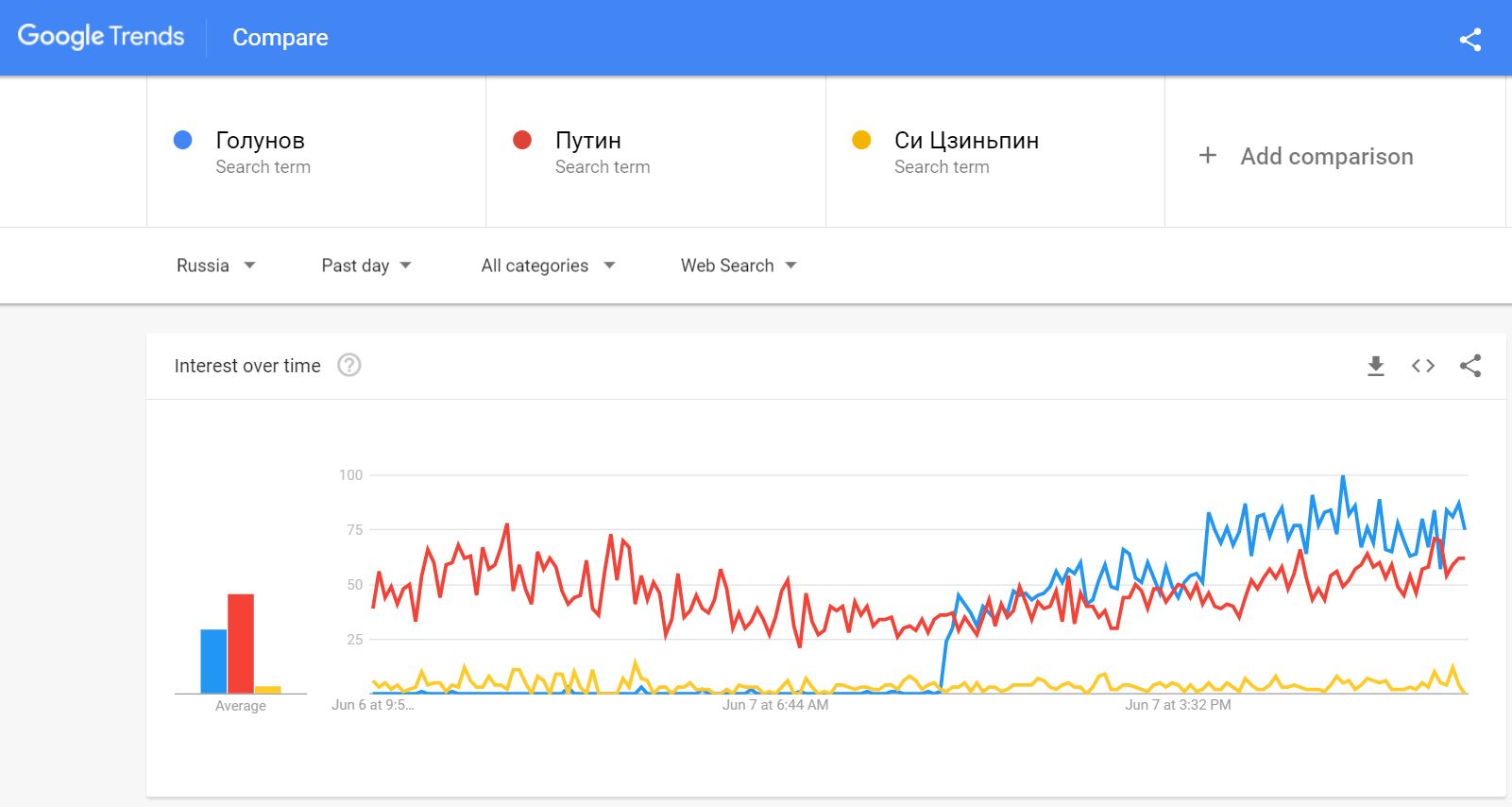
Task: Change the Web Search type dropdown
Action: coord(739,266)
